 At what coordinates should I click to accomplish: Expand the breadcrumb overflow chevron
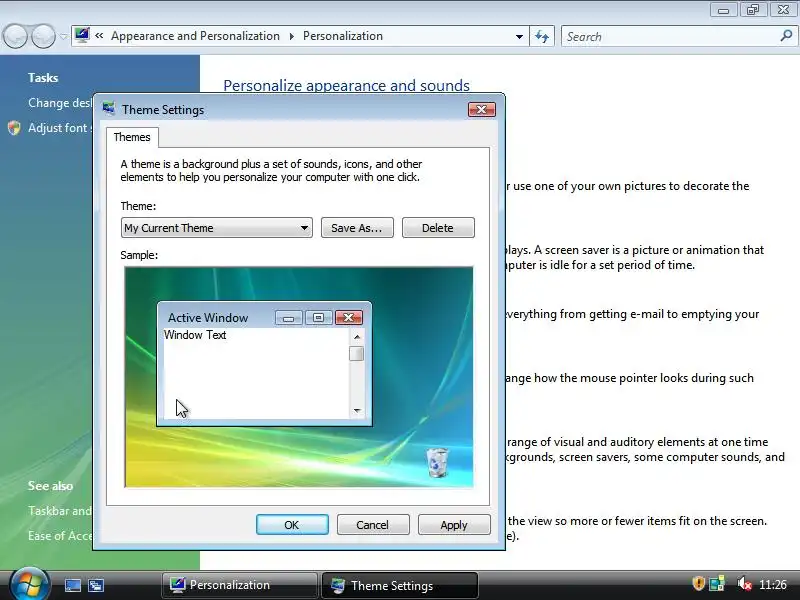(99, 36)
